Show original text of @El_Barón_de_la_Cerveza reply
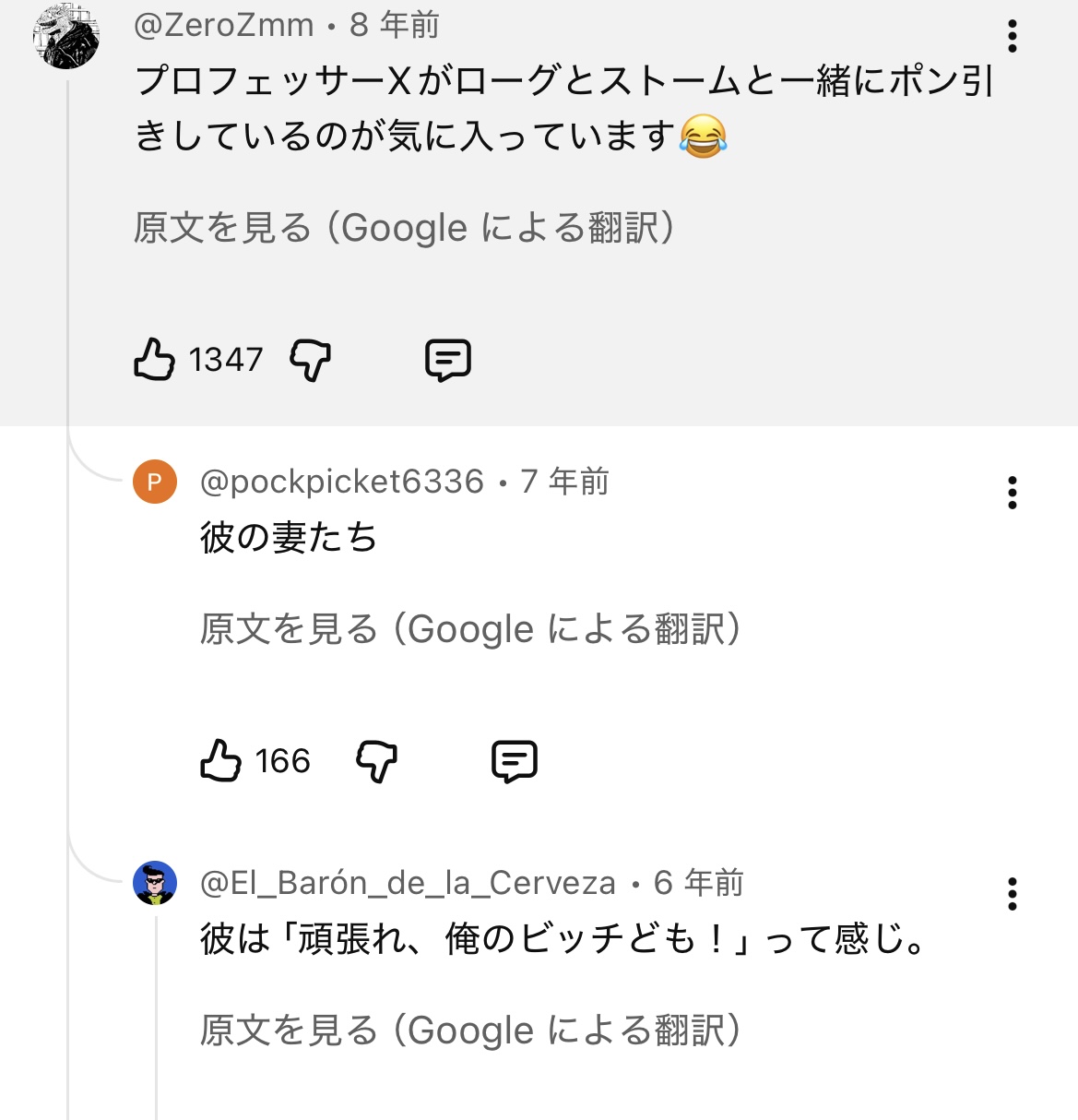This screenshot has width=1078, height=1120. [470, 1031]
